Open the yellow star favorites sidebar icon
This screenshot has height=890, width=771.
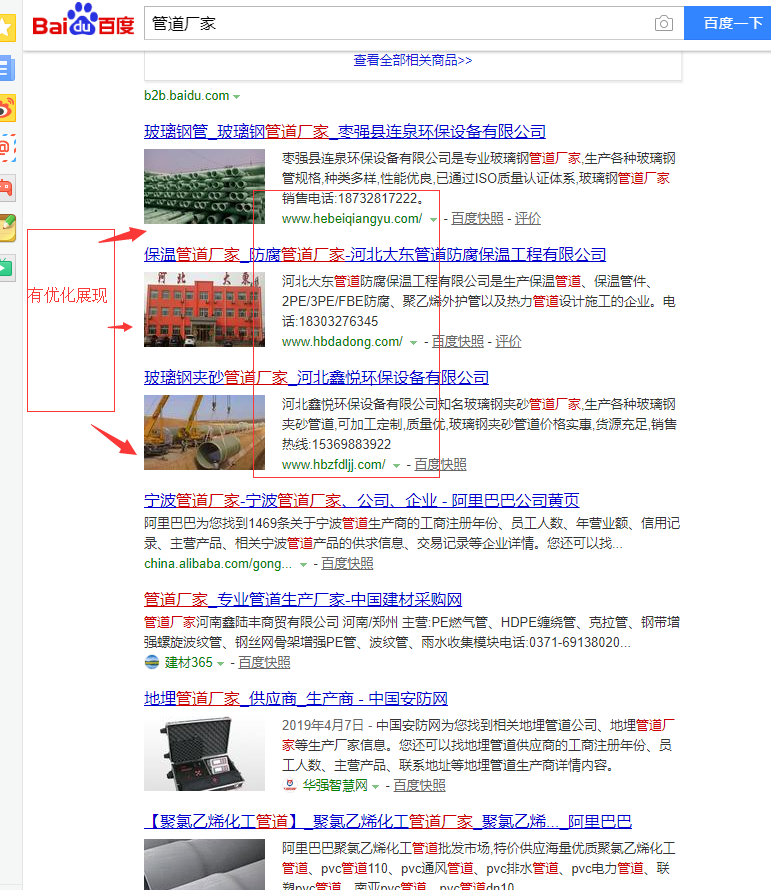click(x=7, y=27)
